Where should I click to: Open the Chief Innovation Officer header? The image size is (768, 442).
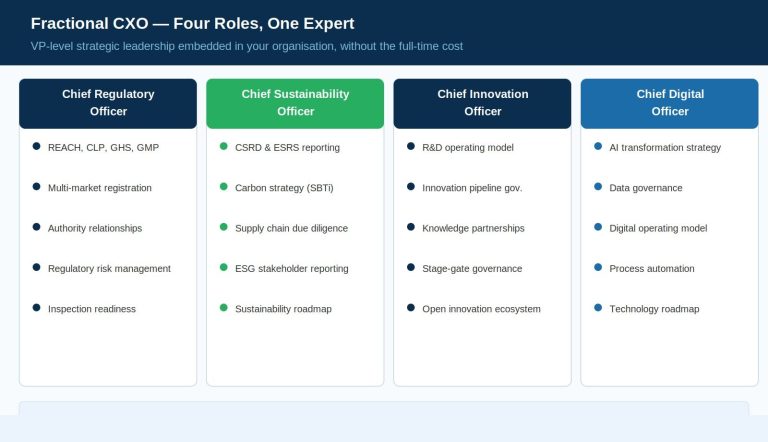(x=482, y=103)
